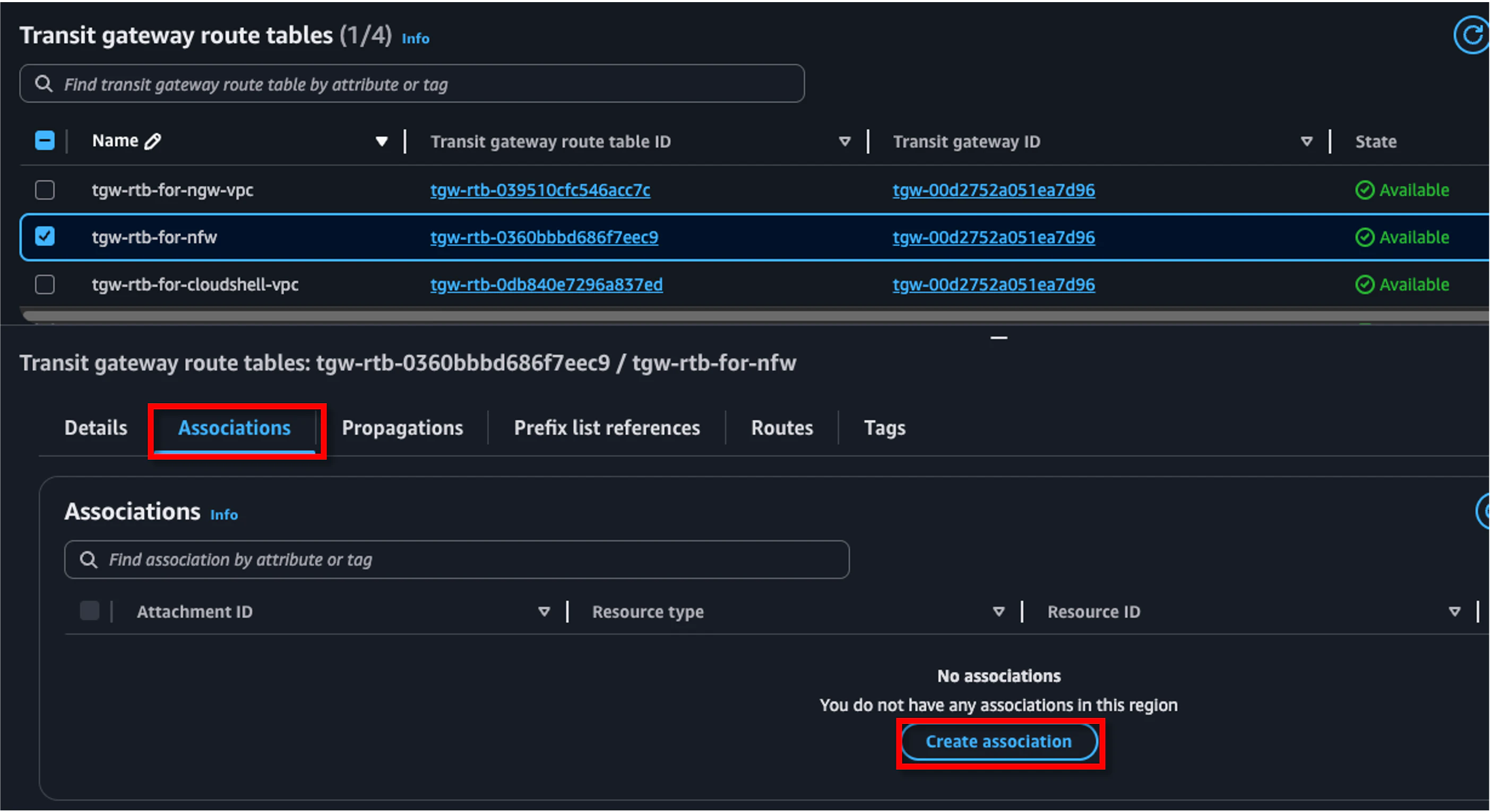Image resolution: width=1491 pixels, height=812 pixels.
Task: Switch to the Routes tab
Action: pyautogui.click(x=782, y=428)
